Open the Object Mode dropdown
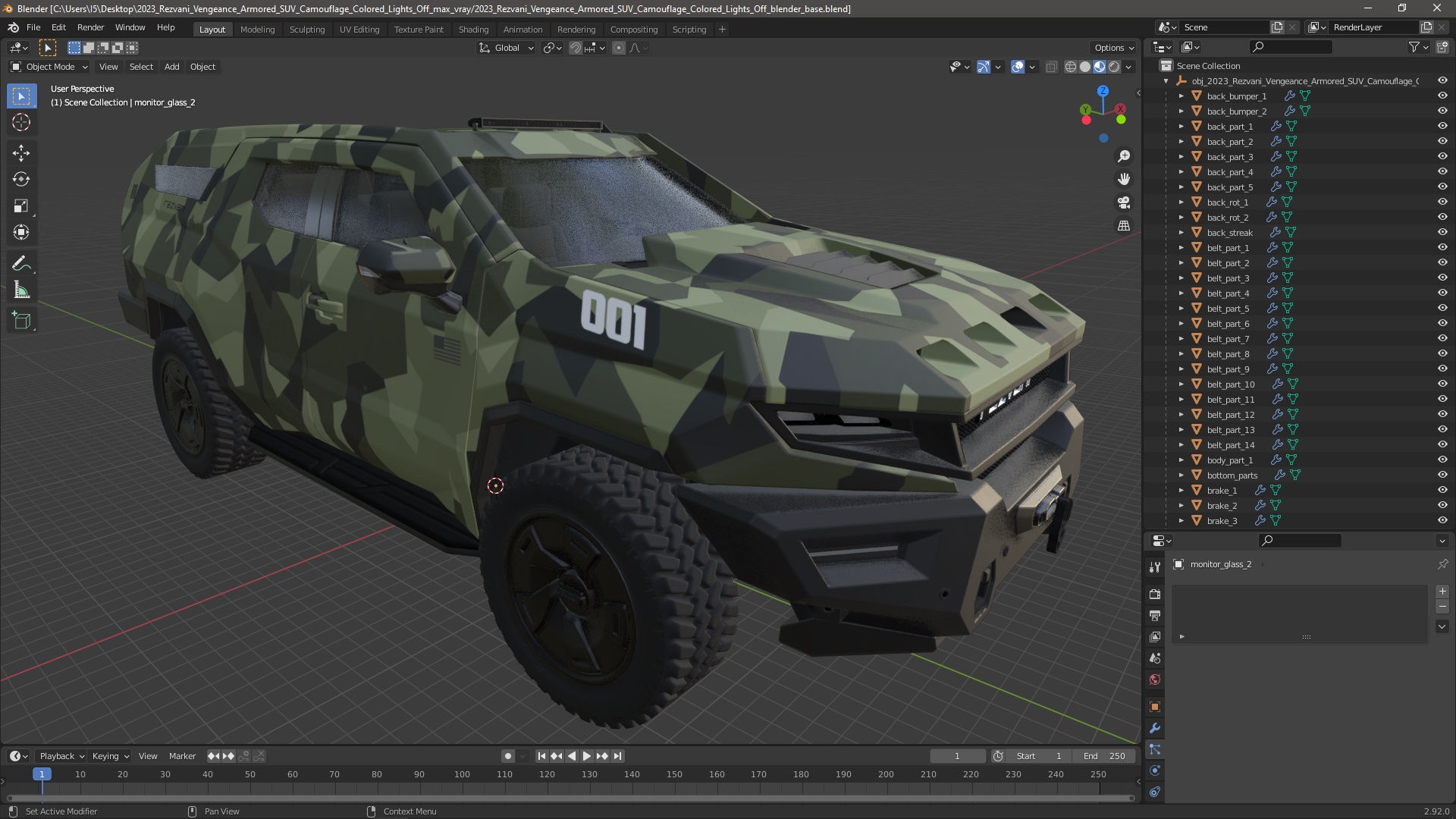Screen dimensions: 1456x819 (x=50, y=67)
